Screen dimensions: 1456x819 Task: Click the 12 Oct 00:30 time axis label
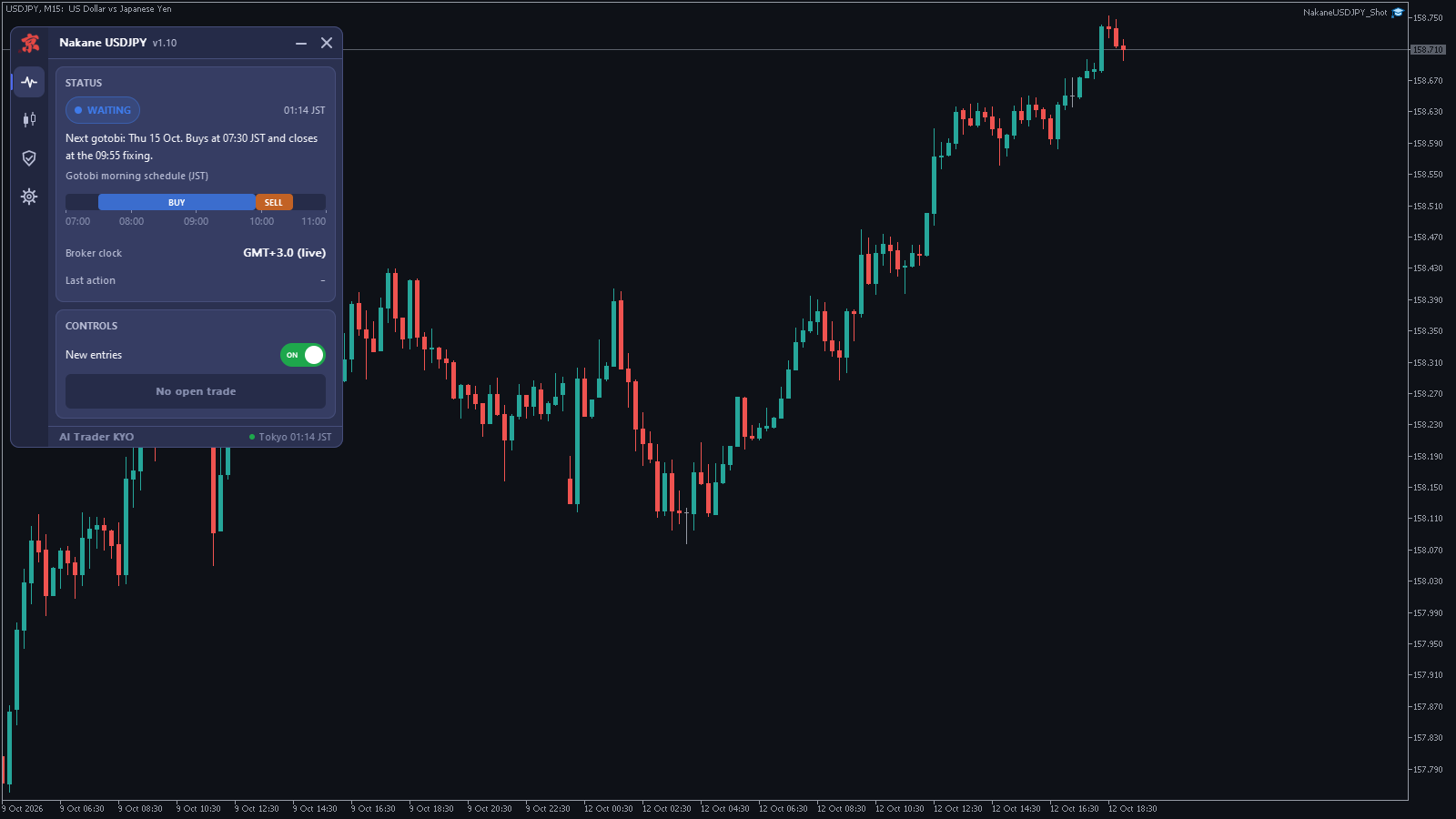[x=609, y=808]
